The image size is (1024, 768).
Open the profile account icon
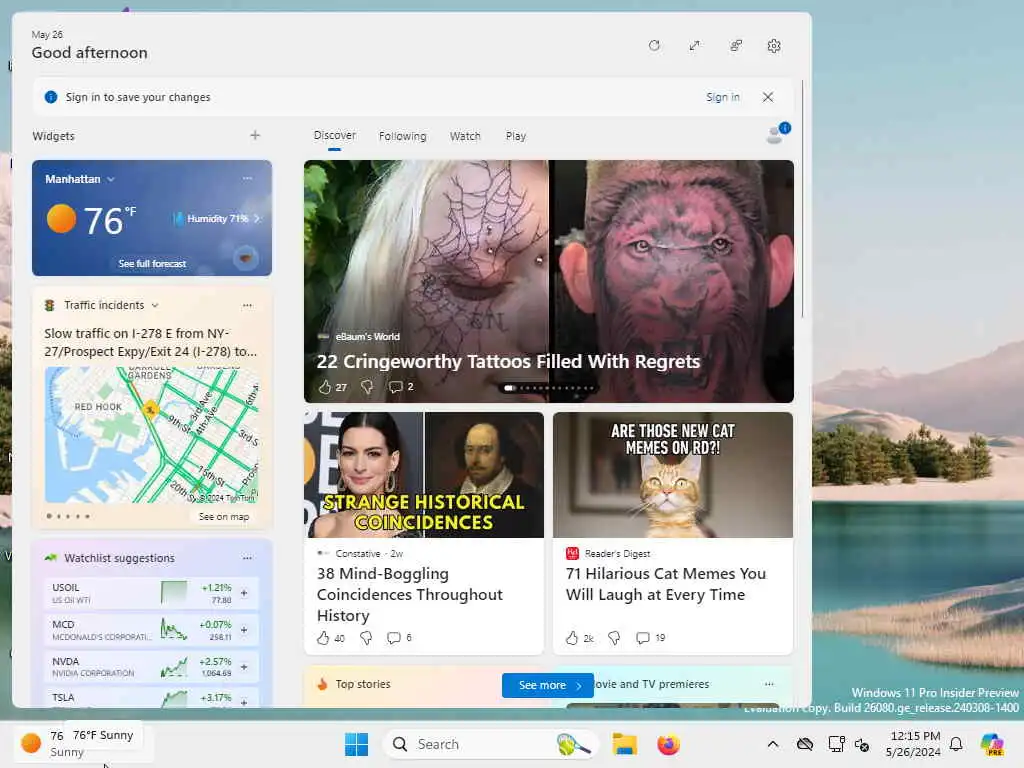[x=777, y=133]
